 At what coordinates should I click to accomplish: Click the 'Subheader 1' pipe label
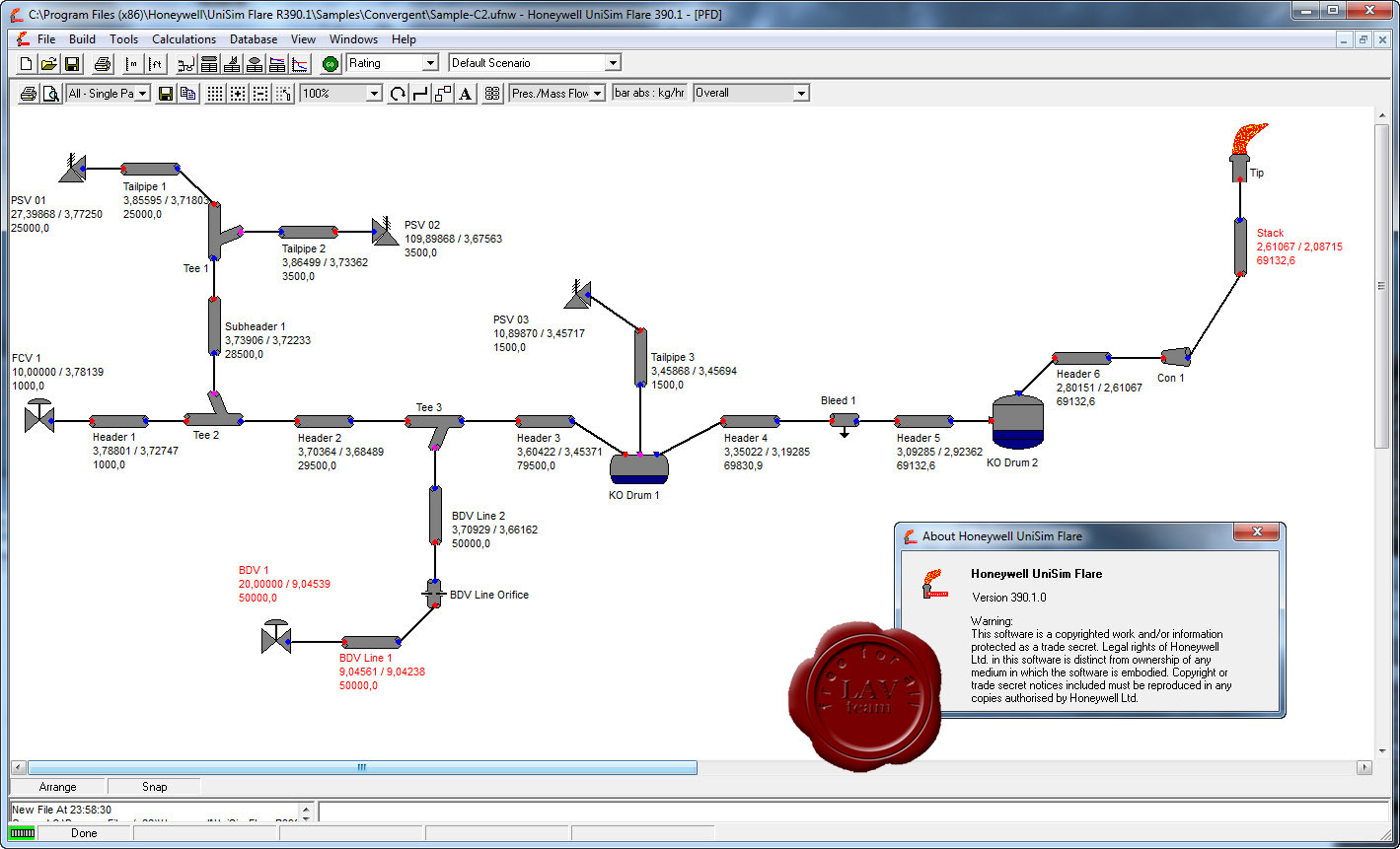(x=256, y=326)
